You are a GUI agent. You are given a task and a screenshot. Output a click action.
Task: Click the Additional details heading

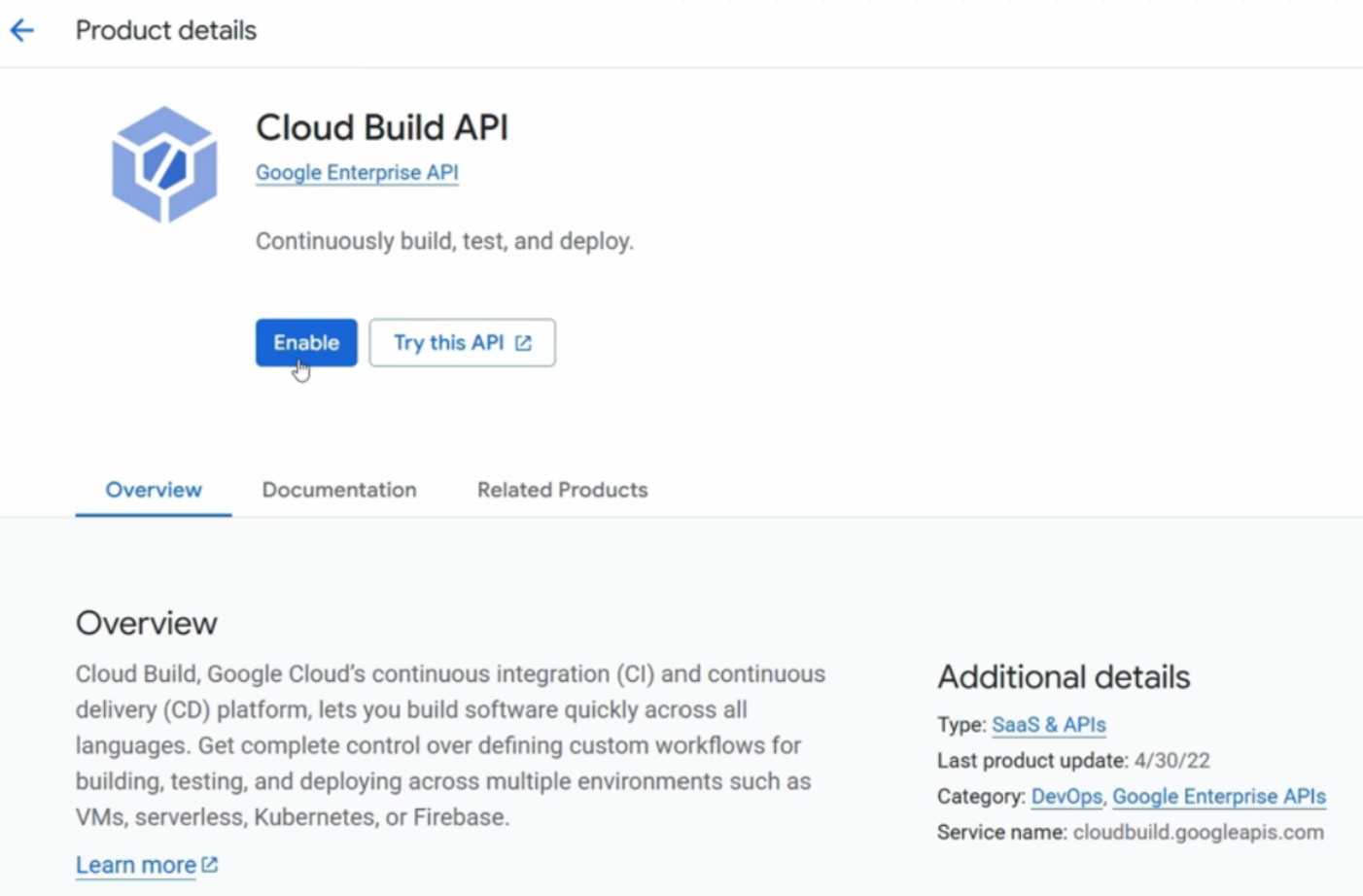point(1064,676)
